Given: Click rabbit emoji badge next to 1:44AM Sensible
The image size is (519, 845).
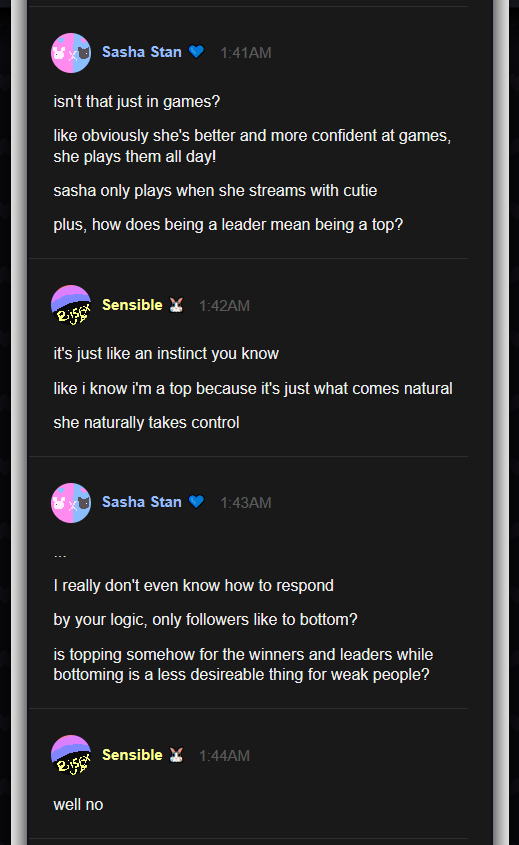Looking at the screenshot, I should [176, 755].
